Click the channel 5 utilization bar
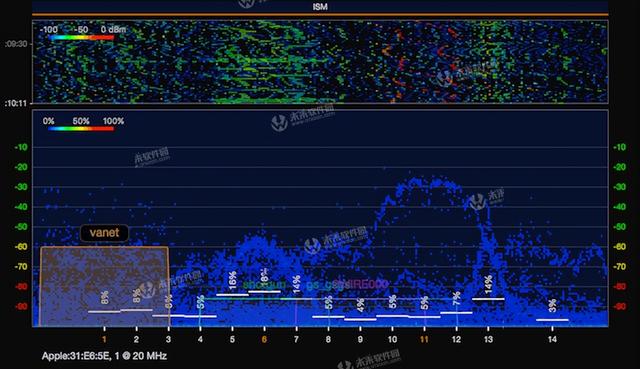The width and height of the screenshot is (640, 369). [232, 295]
